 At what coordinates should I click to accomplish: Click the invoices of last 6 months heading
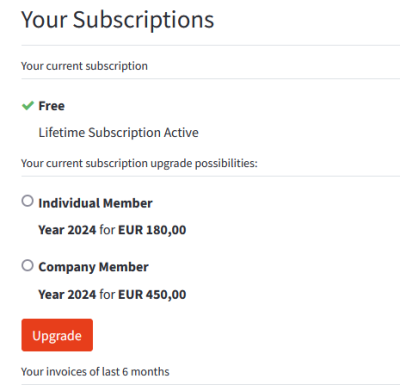tap(95, 371)
